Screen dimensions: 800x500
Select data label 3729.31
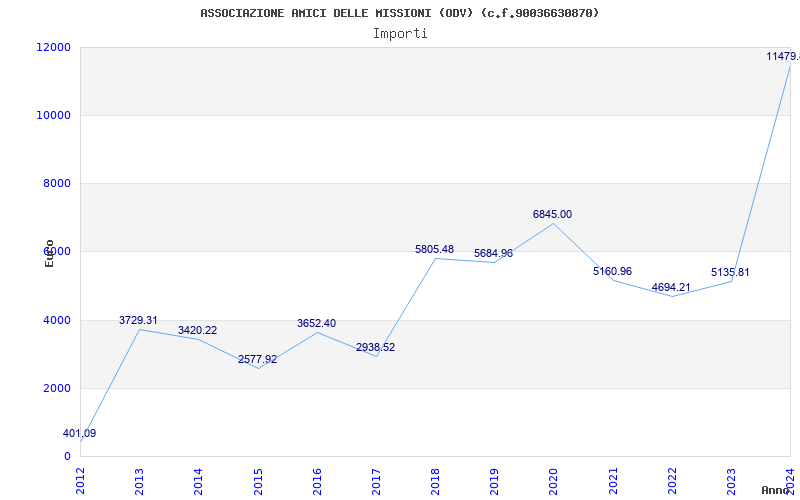coord(138,320)
